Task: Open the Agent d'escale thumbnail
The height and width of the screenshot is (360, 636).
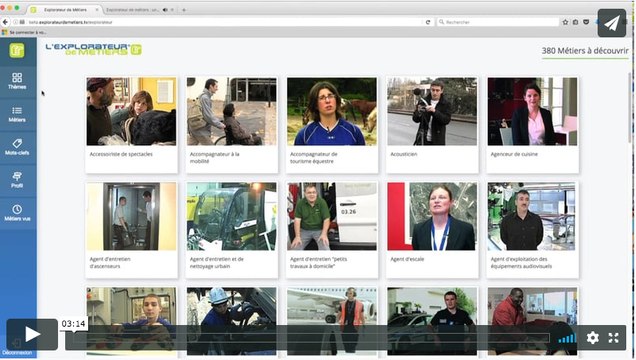Action: 432,216
